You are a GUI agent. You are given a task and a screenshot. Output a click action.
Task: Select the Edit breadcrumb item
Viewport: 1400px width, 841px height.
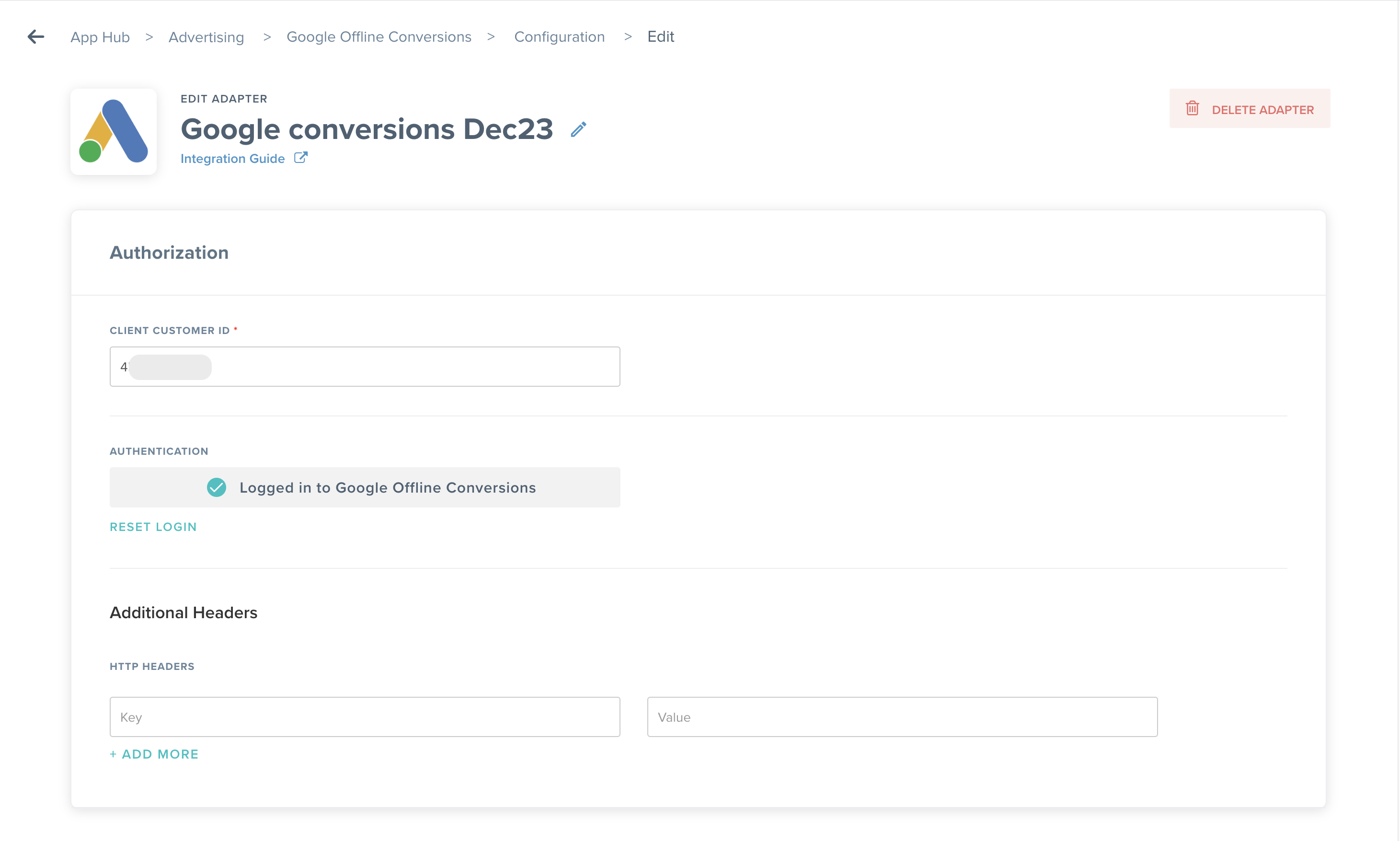660,36
